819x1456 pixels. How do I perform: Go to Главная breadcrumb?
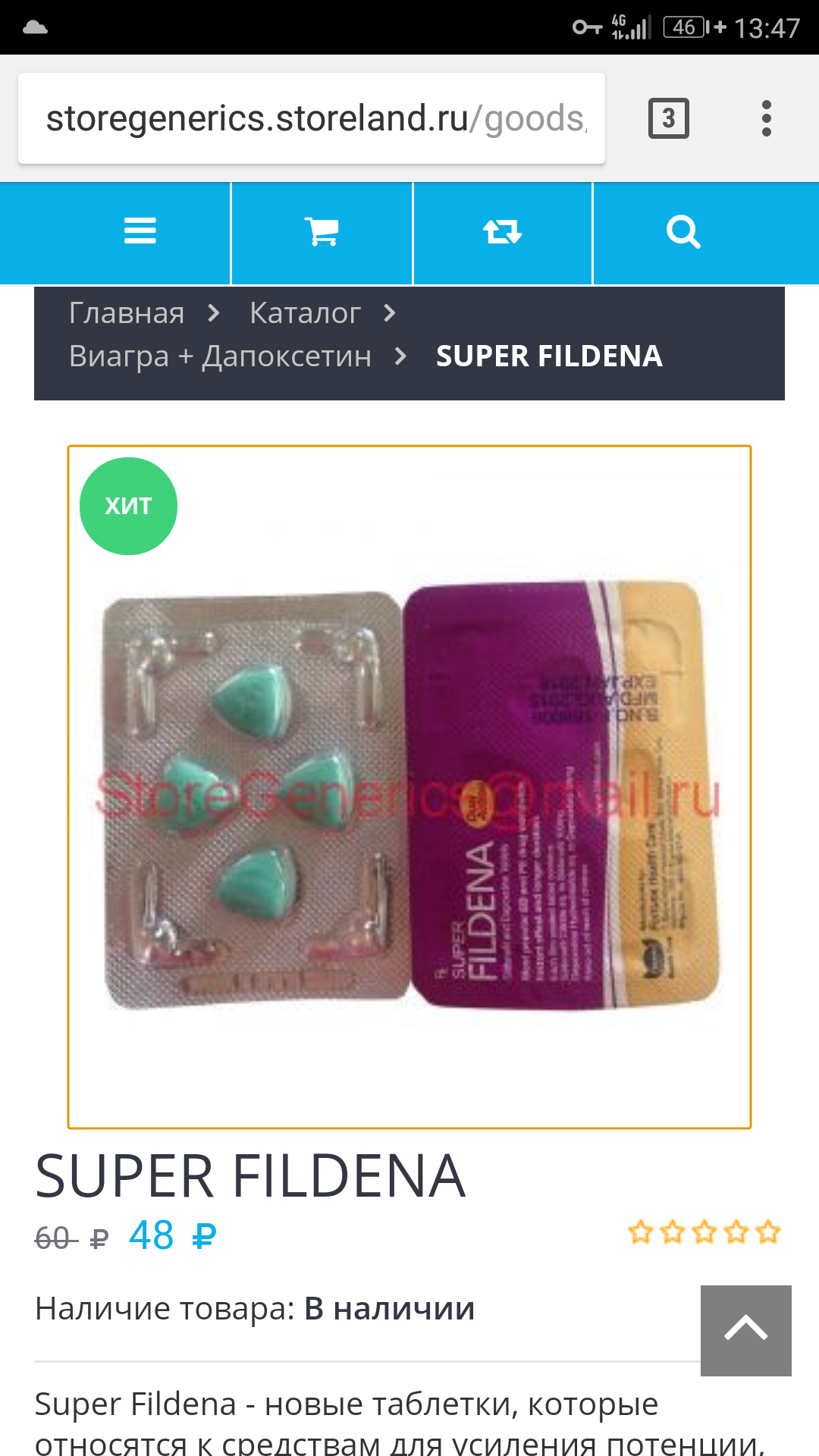click(x=127, y=312)
